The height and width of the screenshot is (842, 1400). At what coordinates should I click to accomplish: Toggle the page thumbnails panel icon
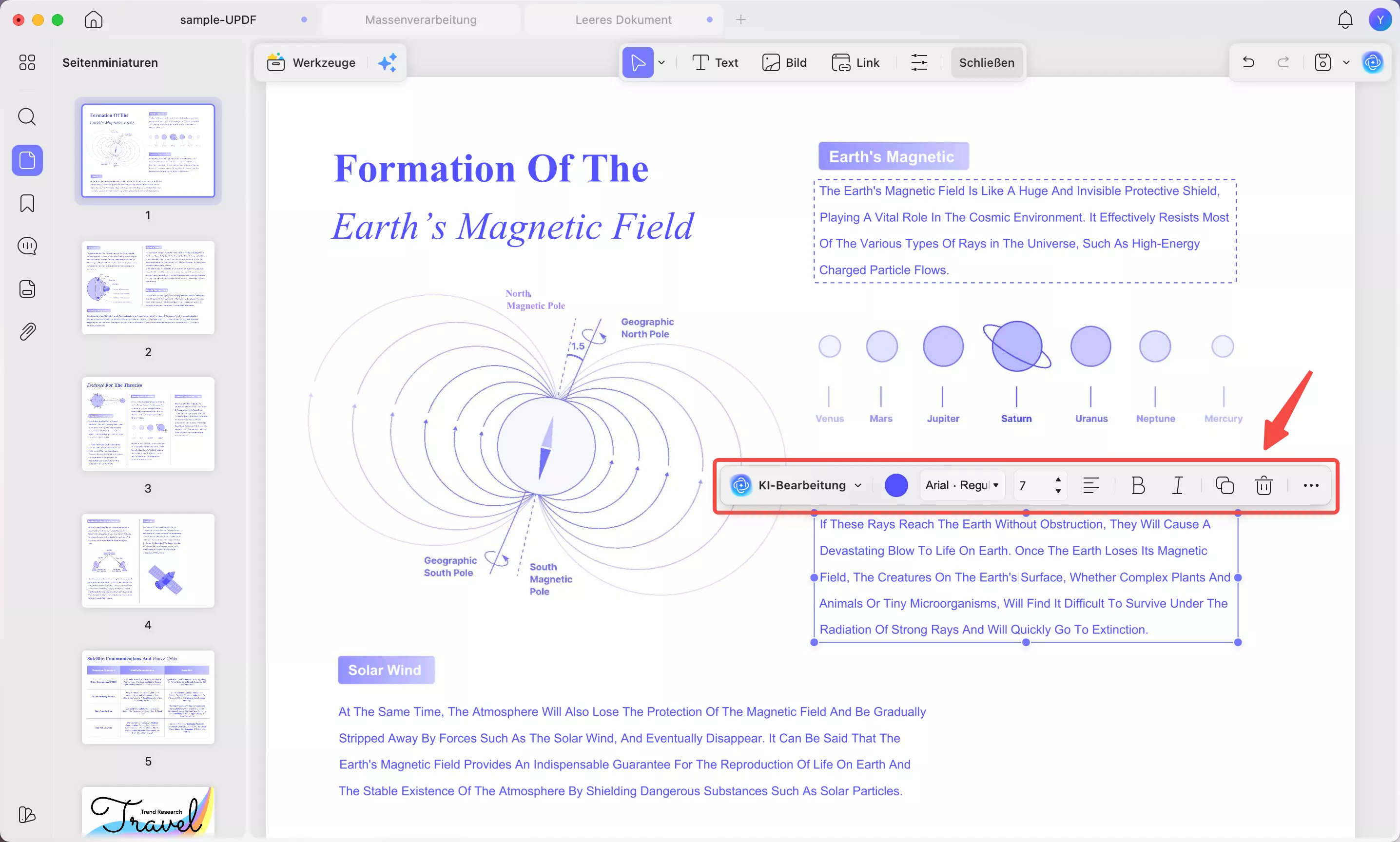(27, 160)
